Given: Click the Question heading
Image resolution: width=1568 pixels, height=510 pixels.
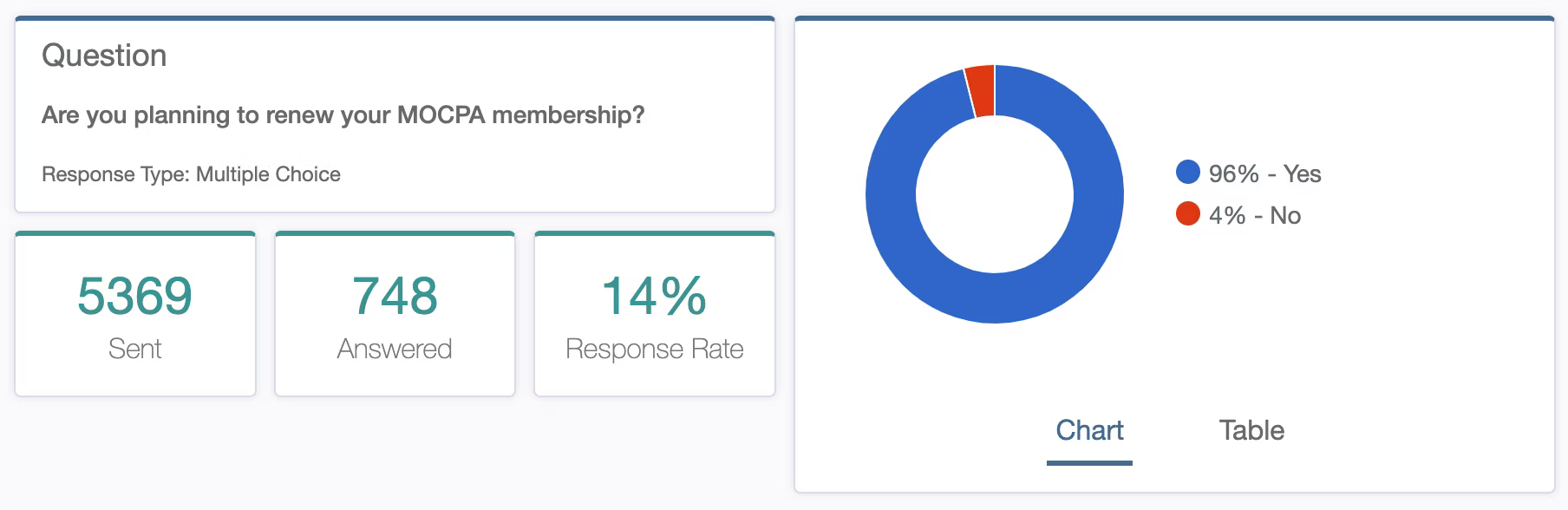Looking at the screenshot, I should [104, 56].
